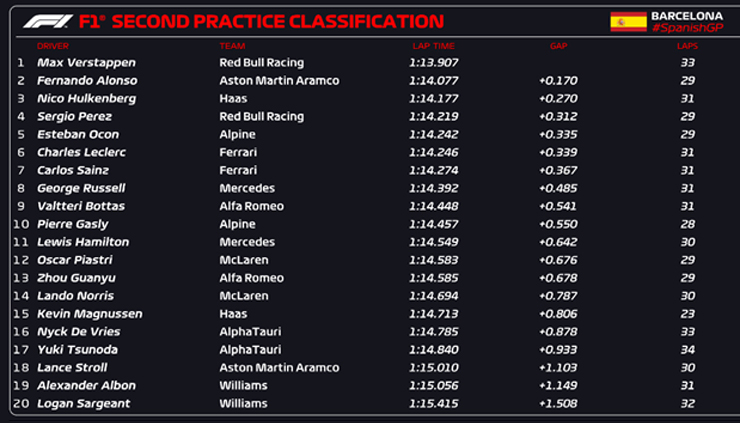Click Aston Martin Aramco team for Alonso
Viewport: 740px width, 423px height.
pyautogui.click(x=279, y=80)
